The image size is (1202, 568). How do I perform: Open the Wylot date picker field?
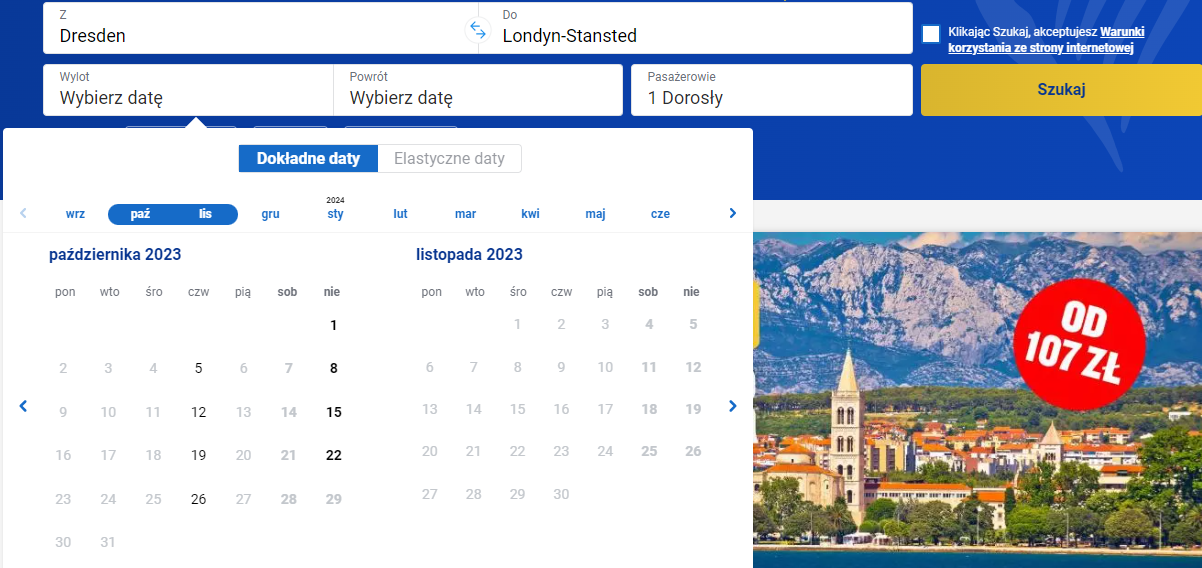(188, 90)
